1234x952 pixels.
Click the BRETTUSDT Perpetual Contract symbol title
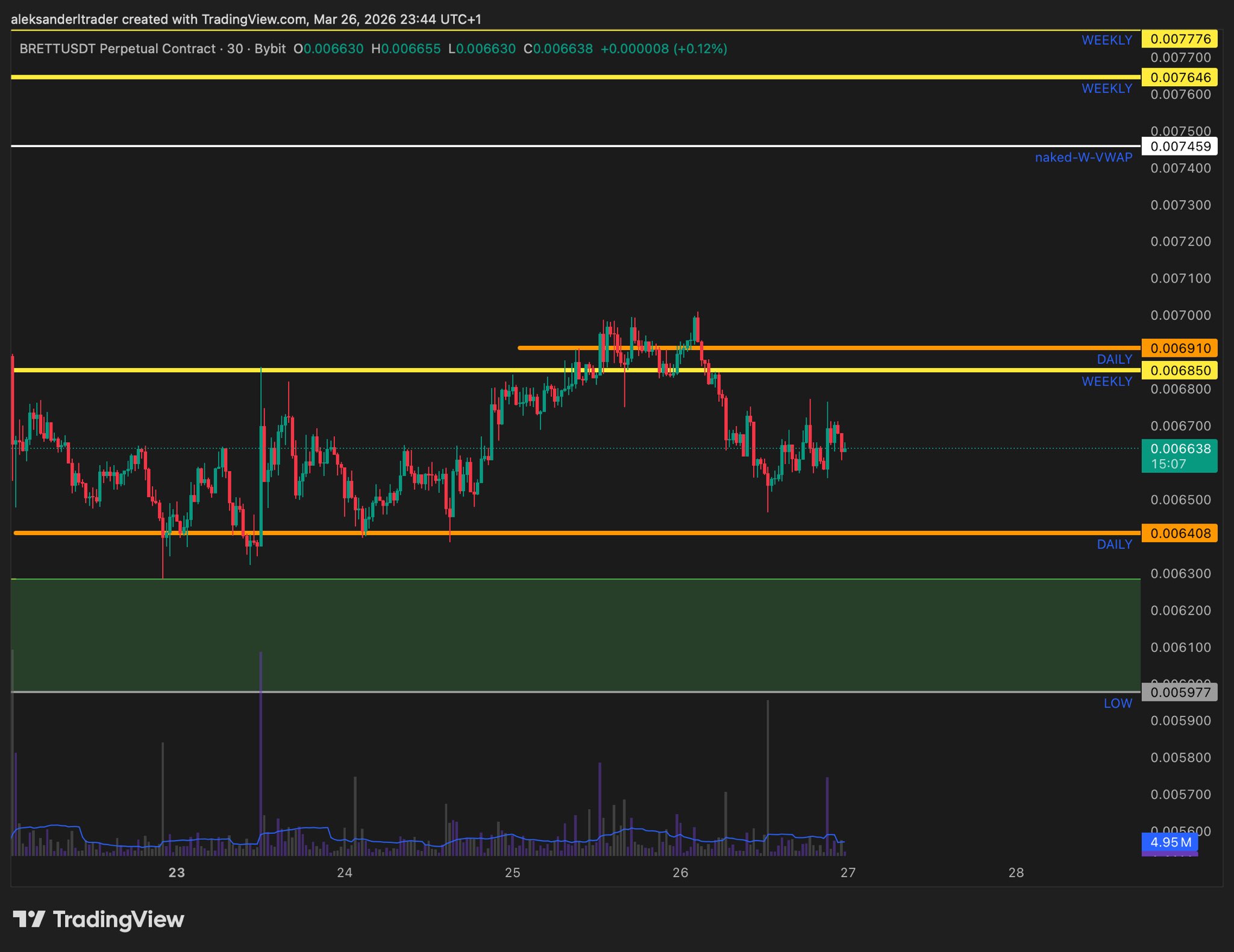pyautogui.click(x=117, y=49)
